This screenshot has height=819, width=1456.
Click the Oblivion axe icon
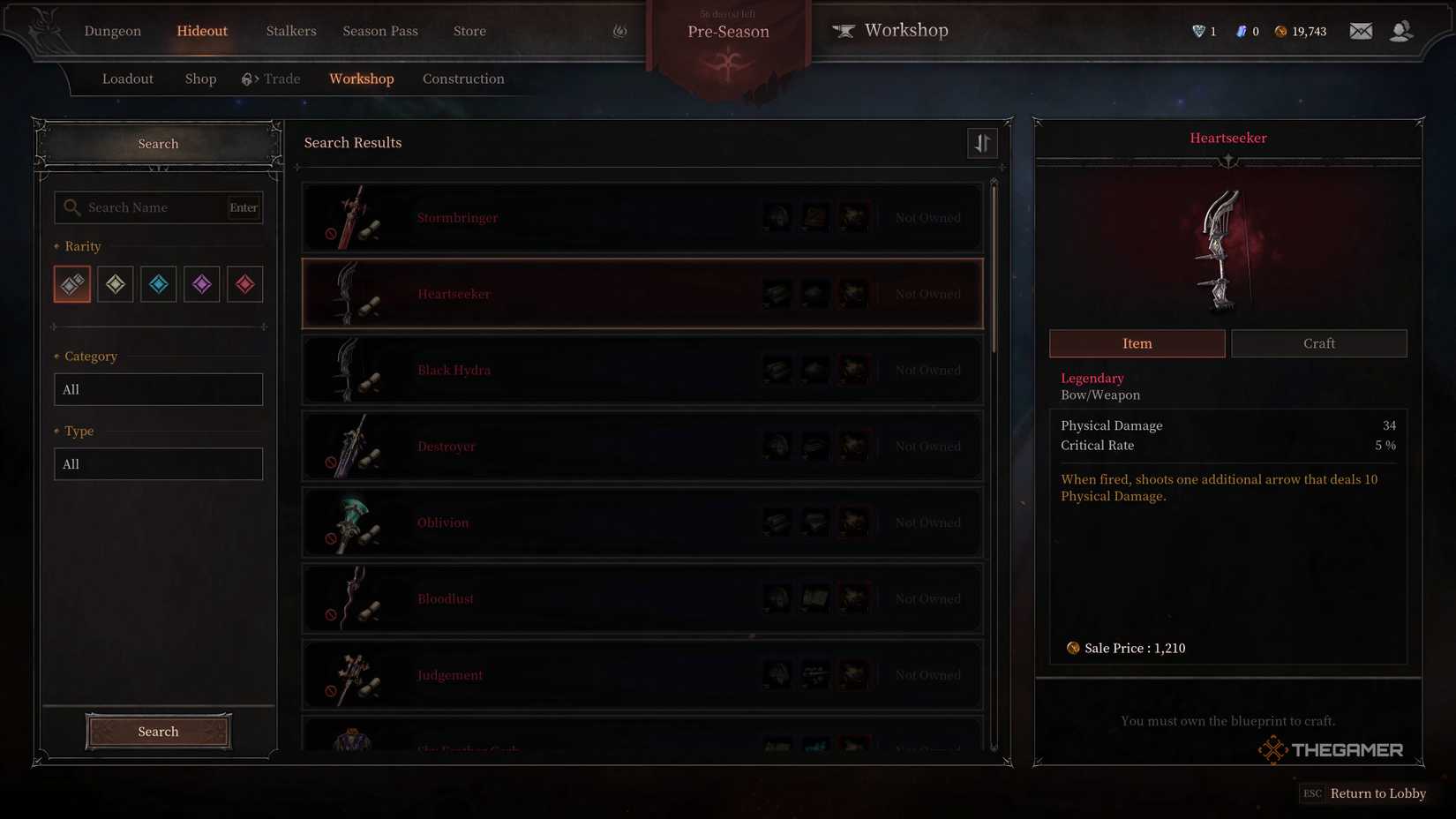click(x=352, y=522)
